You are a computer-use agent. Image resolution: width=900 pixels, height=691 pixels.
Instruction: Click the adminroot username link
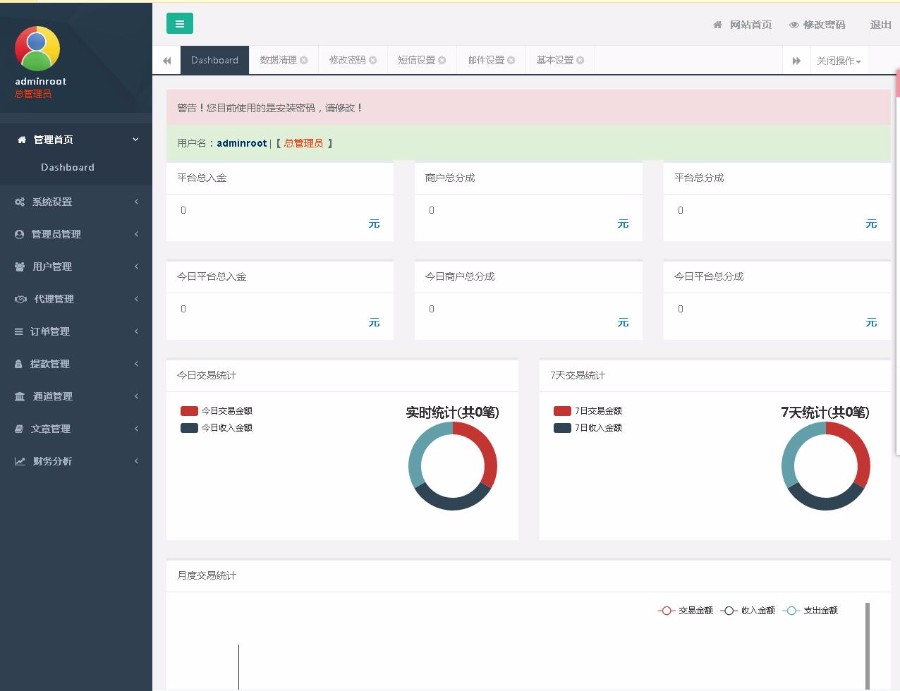240,143
